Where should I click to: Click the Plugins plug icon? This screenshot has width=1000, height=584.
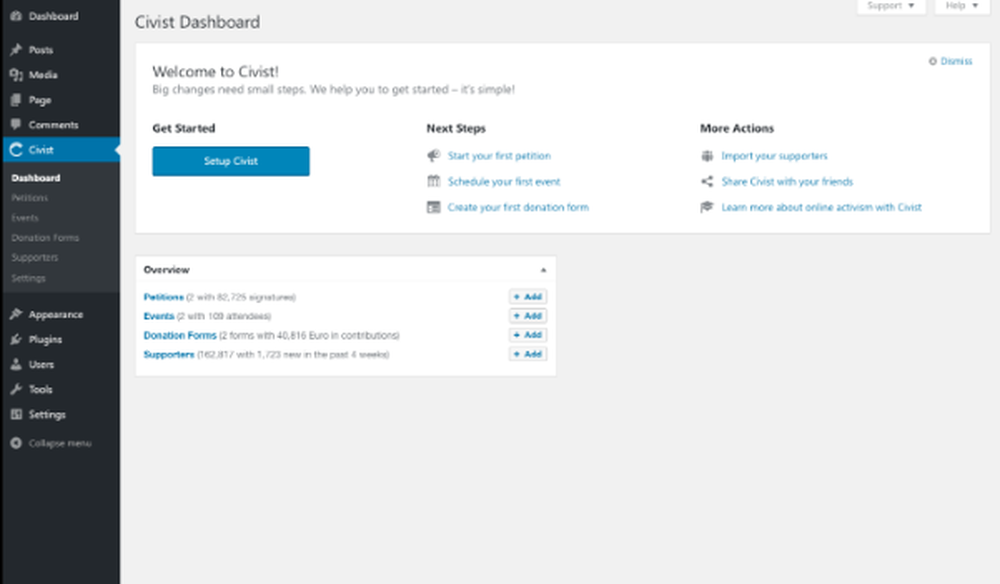(16, 339)
